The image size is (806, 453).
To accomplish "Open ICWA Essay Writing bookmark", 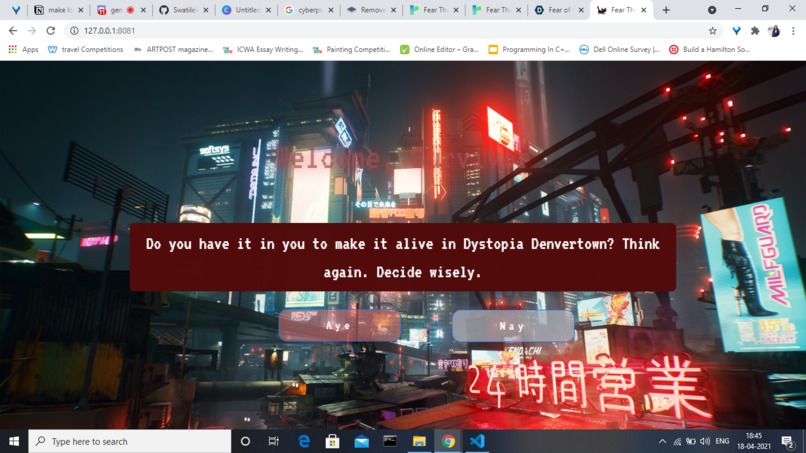I will point(263,49).
